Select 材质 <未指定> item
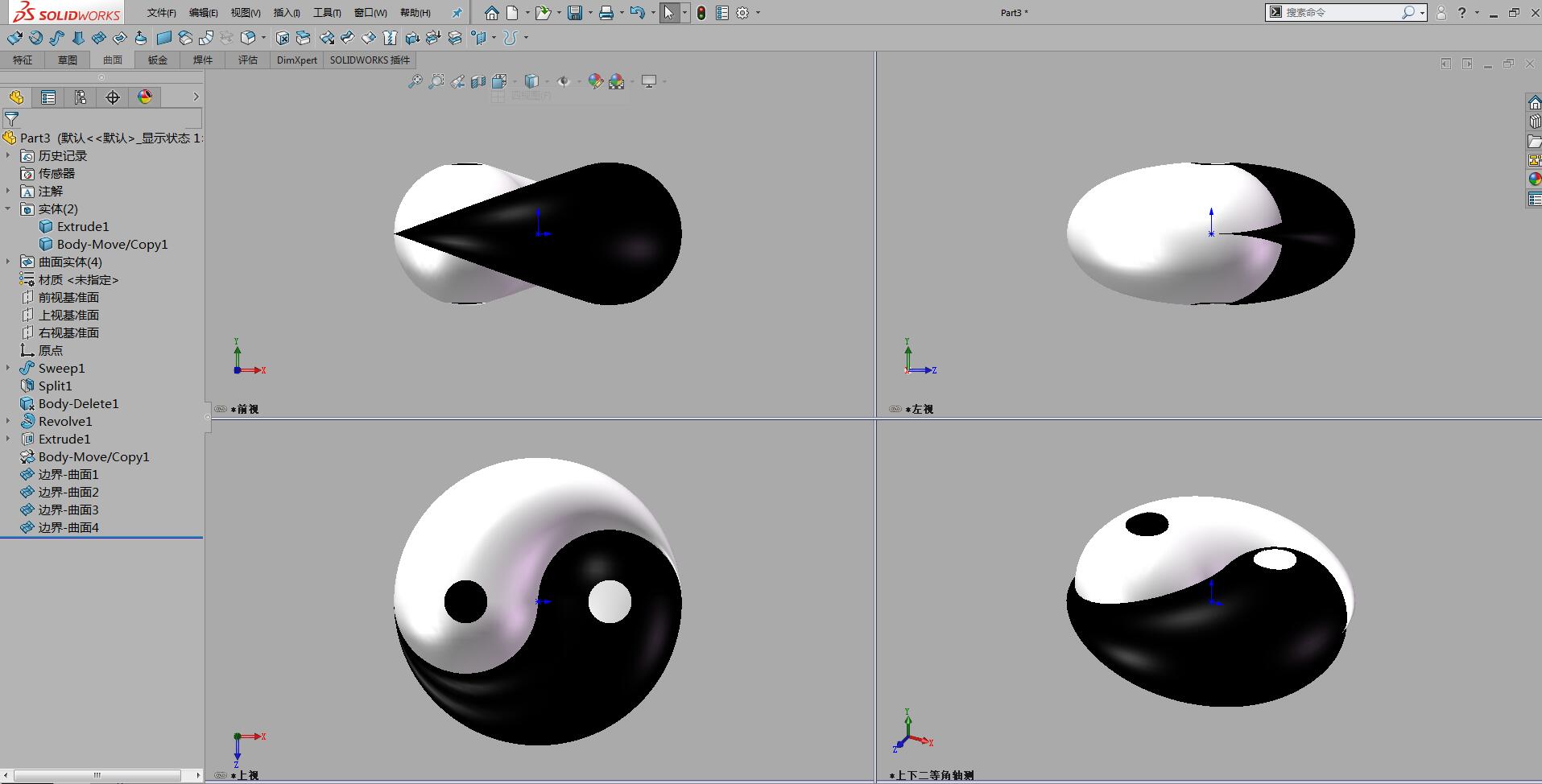The image size is (1542, 784). [78, 279]
